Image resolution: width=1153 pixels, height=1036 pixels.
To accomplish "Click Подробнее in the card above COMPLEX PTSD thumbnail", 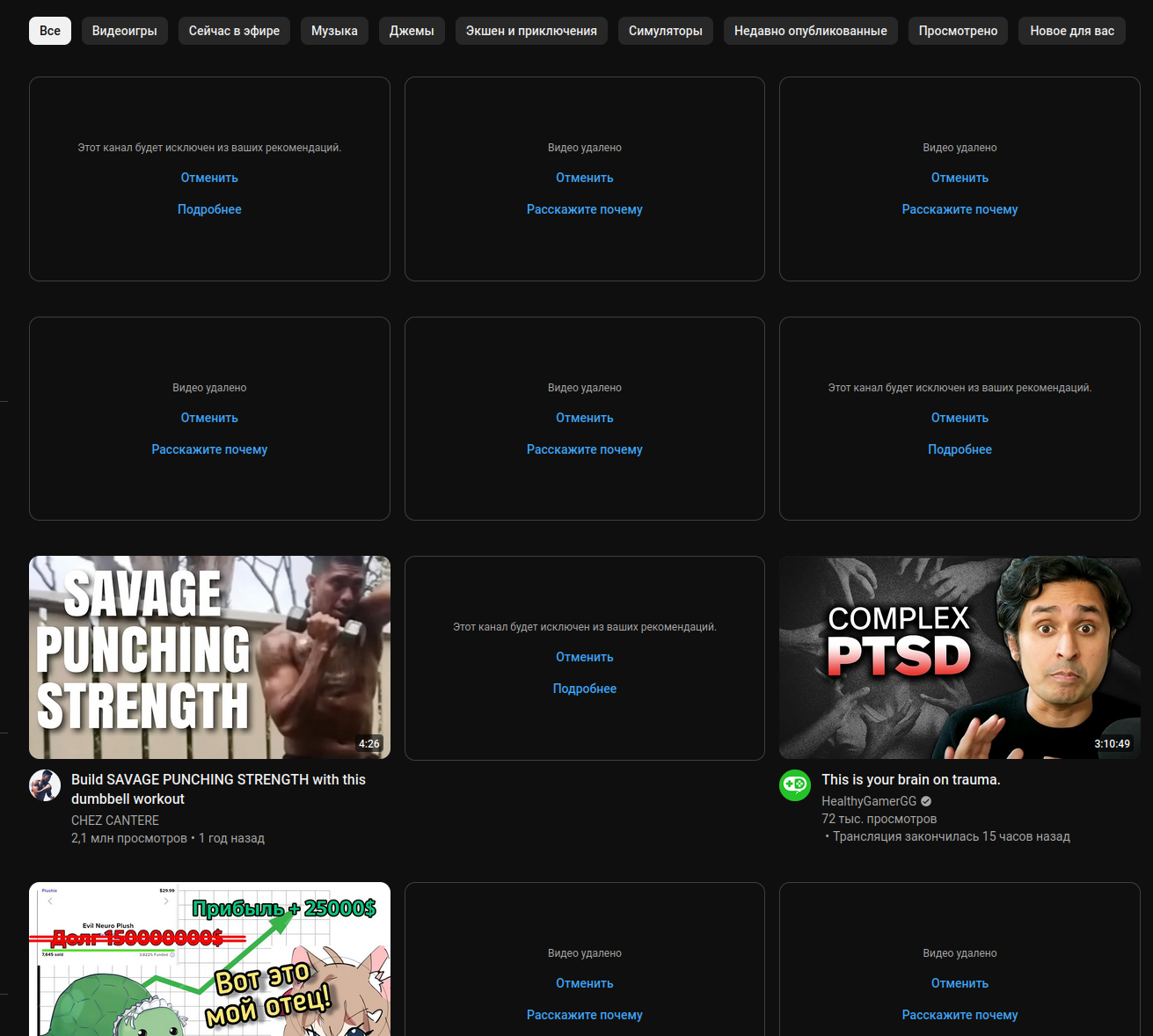I will click(960, 449).
